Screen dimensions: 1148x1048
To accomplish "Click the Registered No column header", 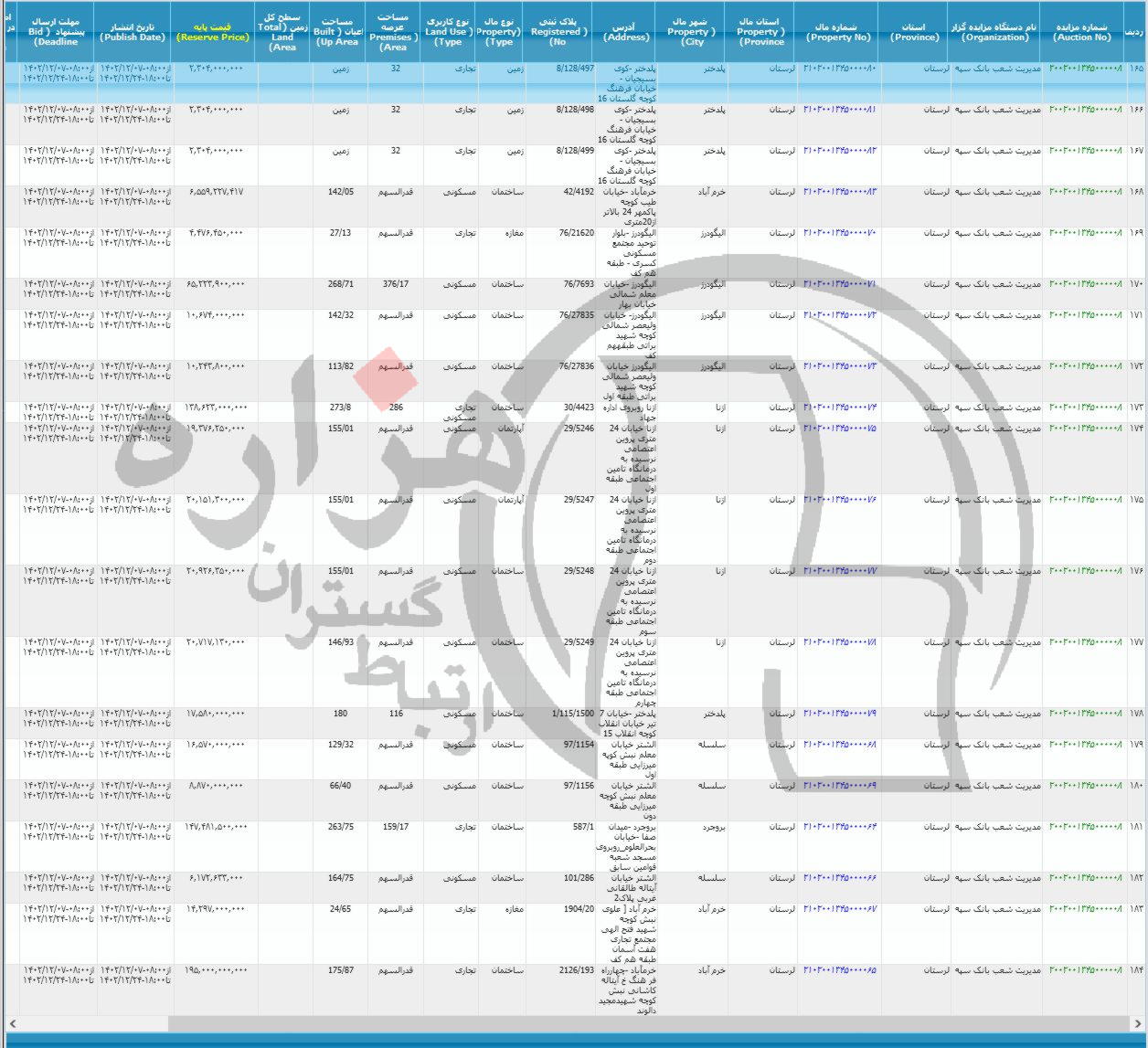I will (558, 32).
